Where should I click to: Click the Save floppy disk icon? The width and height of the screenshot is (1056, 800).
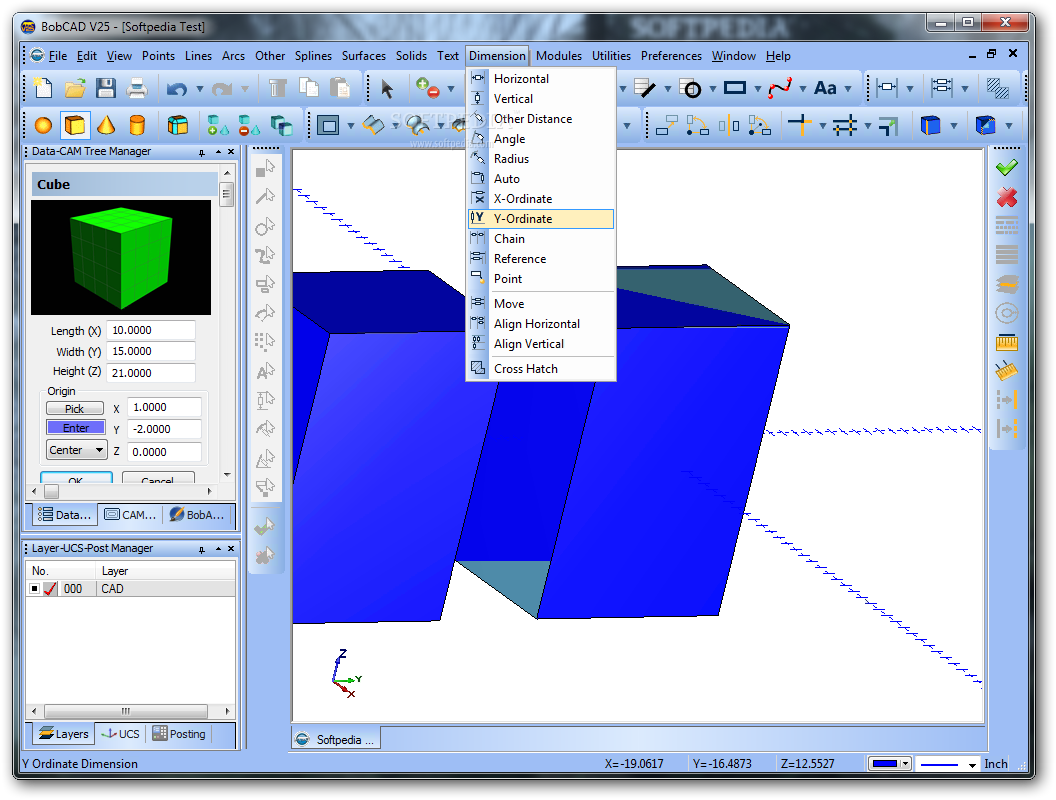[106, 88]
